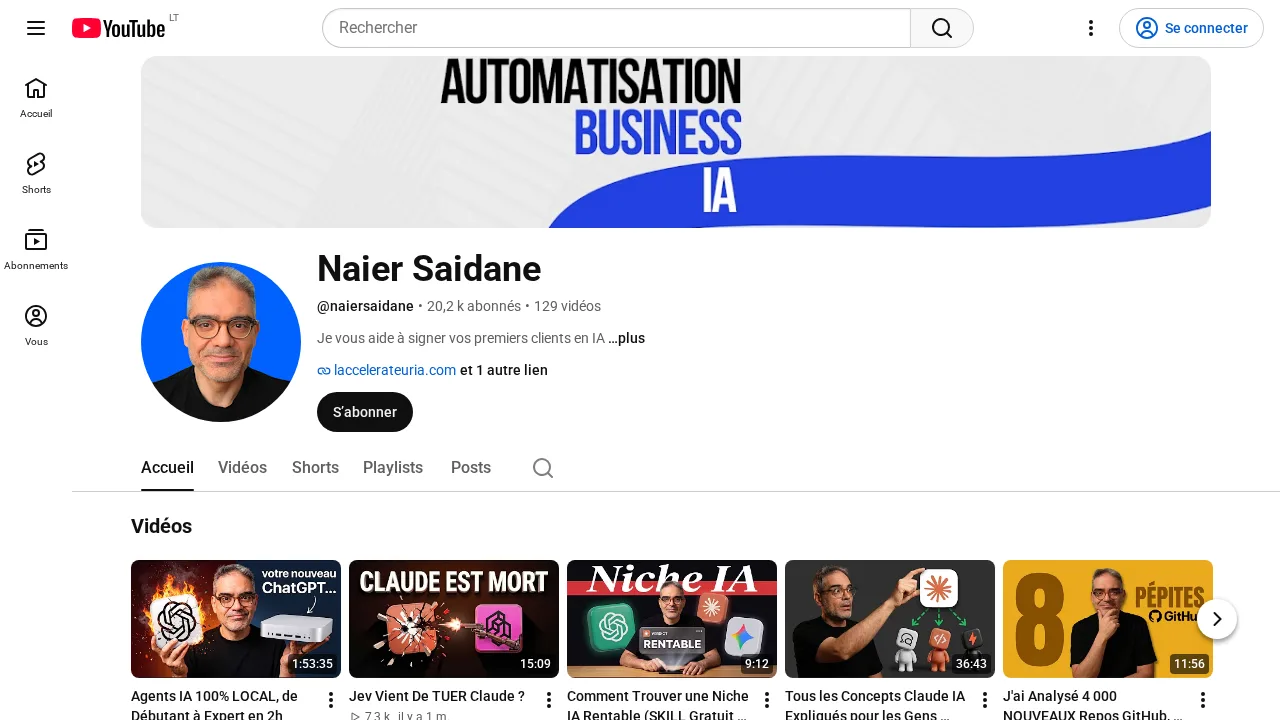Click the 'Naier Saidane' channel name
This screenshot has height=720, width=1280.
[429, 269]
